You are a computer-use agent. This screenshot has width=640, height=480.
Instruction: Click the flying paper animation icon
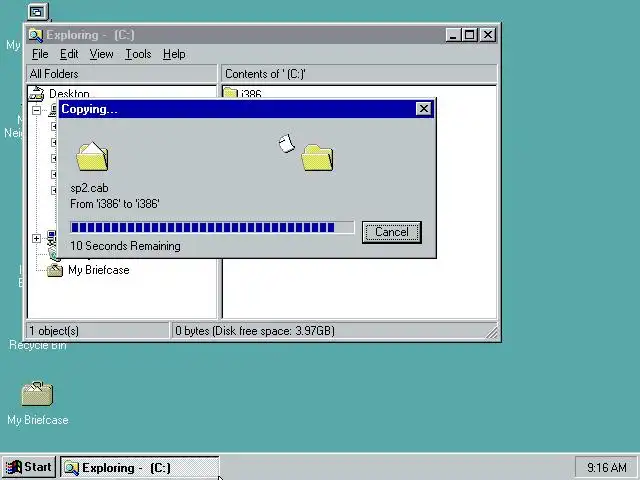(x=287, y=143)
